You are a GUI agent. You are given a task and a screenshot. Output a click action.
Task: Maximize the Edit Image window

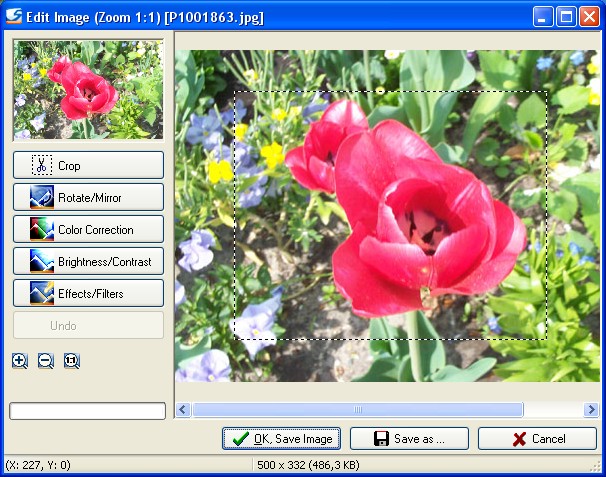coord(566,17)
